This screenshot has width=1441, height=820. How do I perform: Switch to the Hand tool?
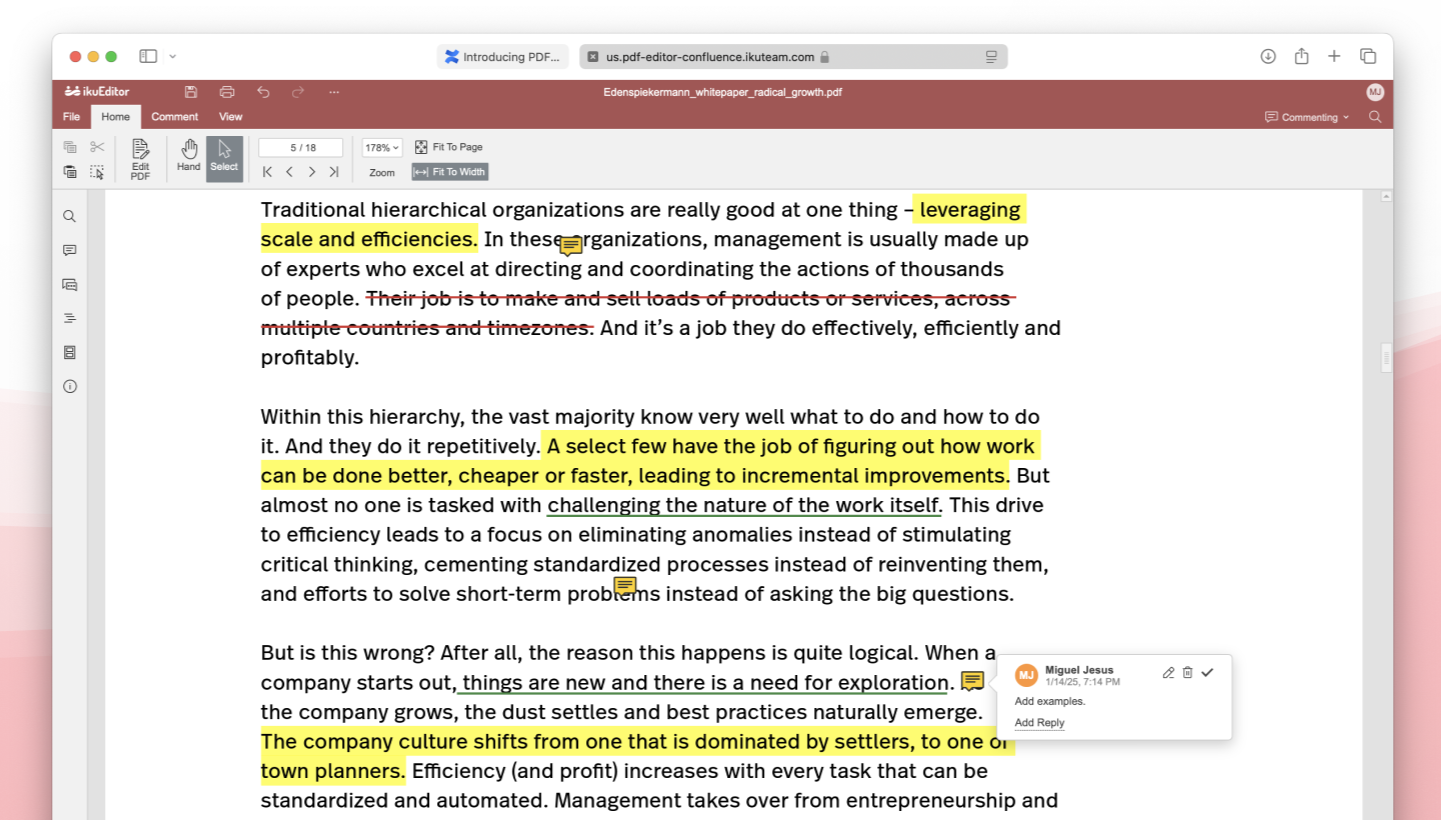point(189,156)
